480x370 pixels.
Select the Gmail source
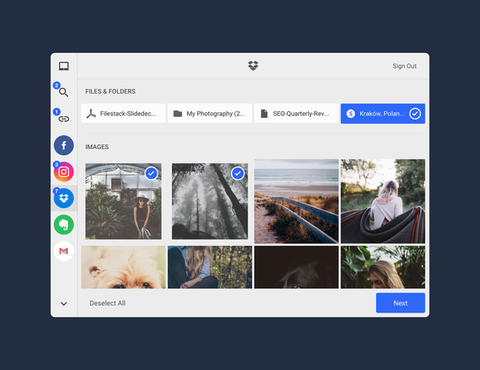[64, 251]
